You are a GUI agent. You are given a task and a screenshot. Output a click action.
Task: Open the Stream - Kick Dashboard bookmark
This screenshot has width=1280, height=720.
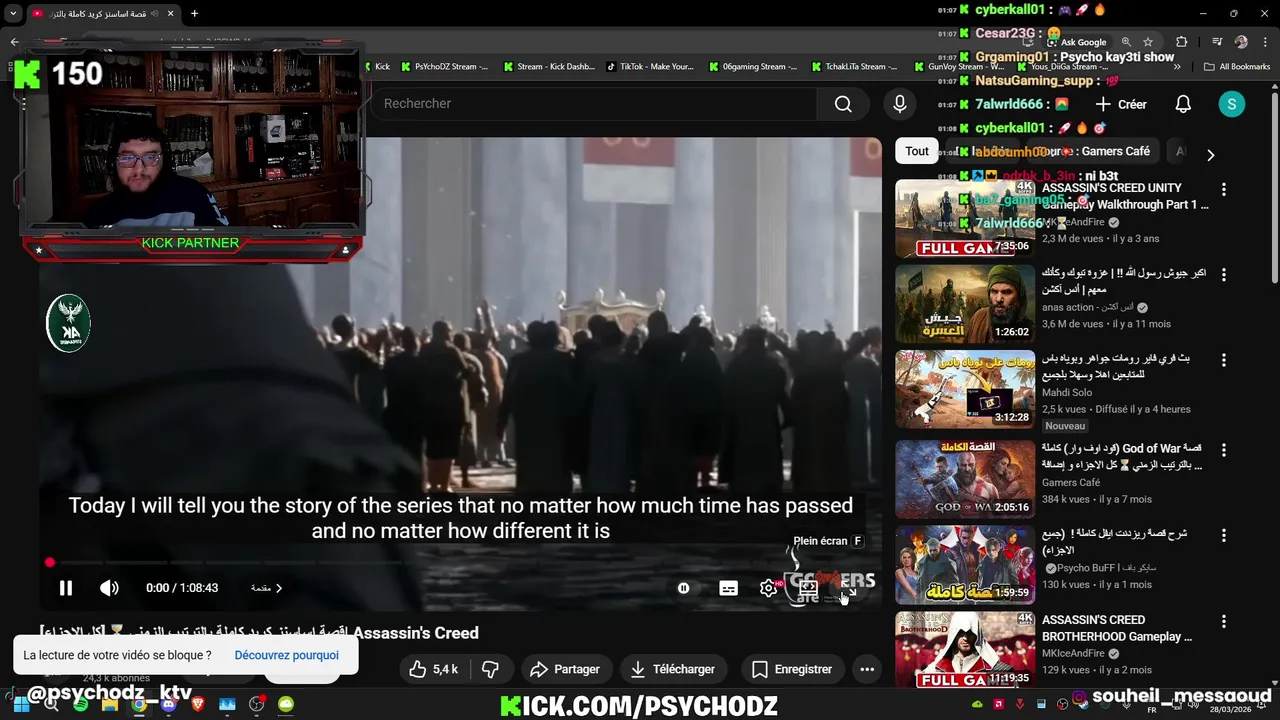548,67
